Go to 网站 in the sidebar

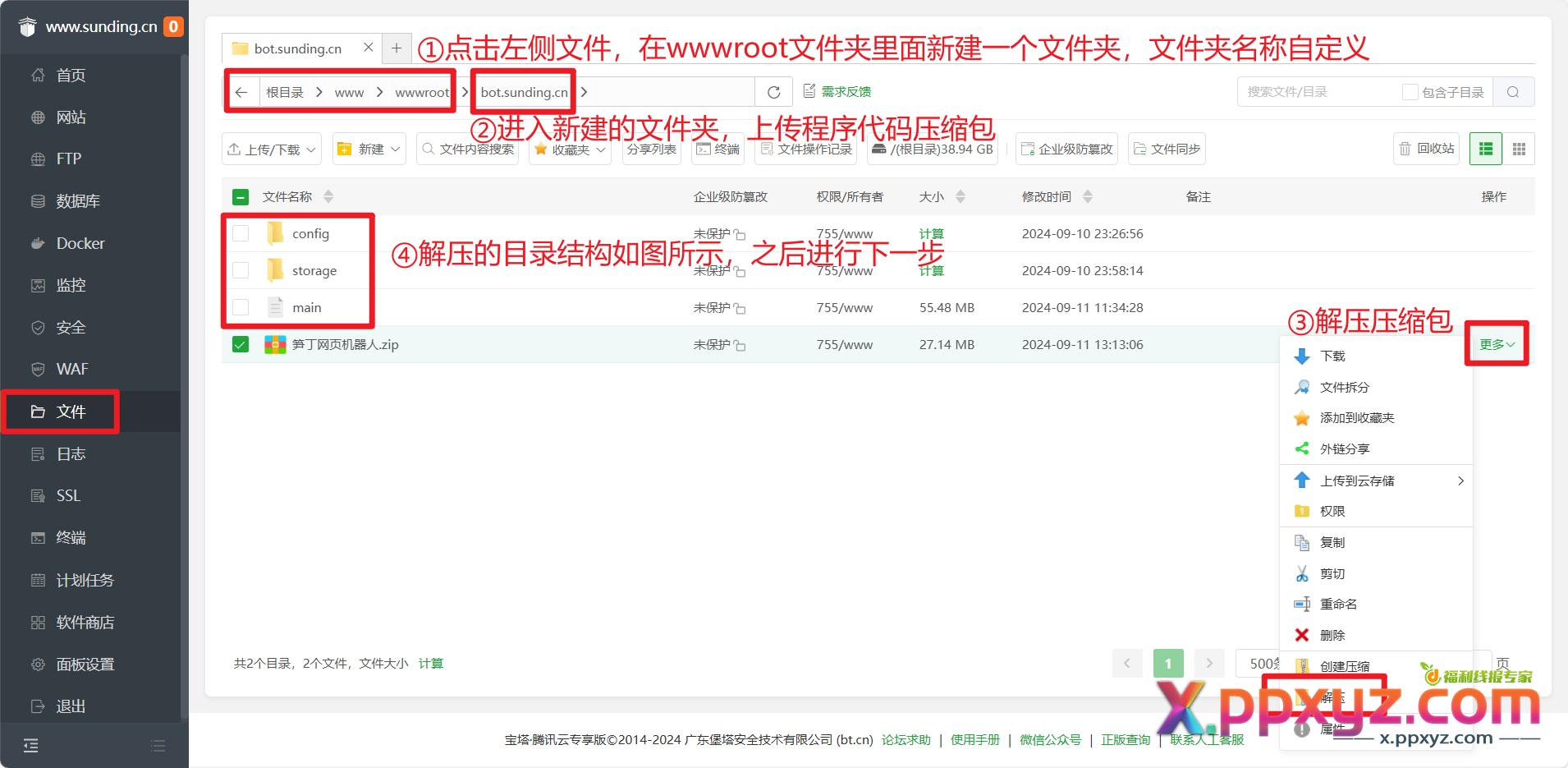70,117
